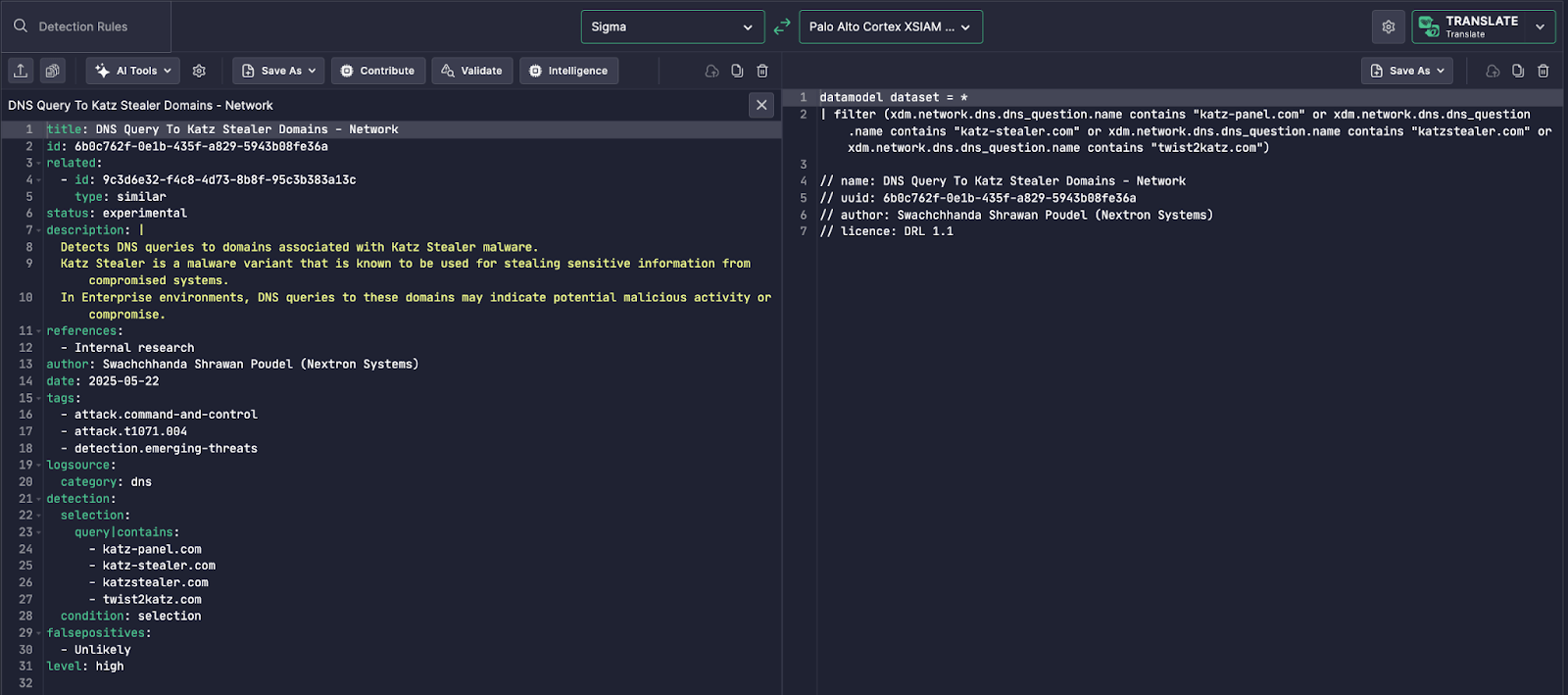Delete the Sigma rule with trash icon

click(762, 71)
